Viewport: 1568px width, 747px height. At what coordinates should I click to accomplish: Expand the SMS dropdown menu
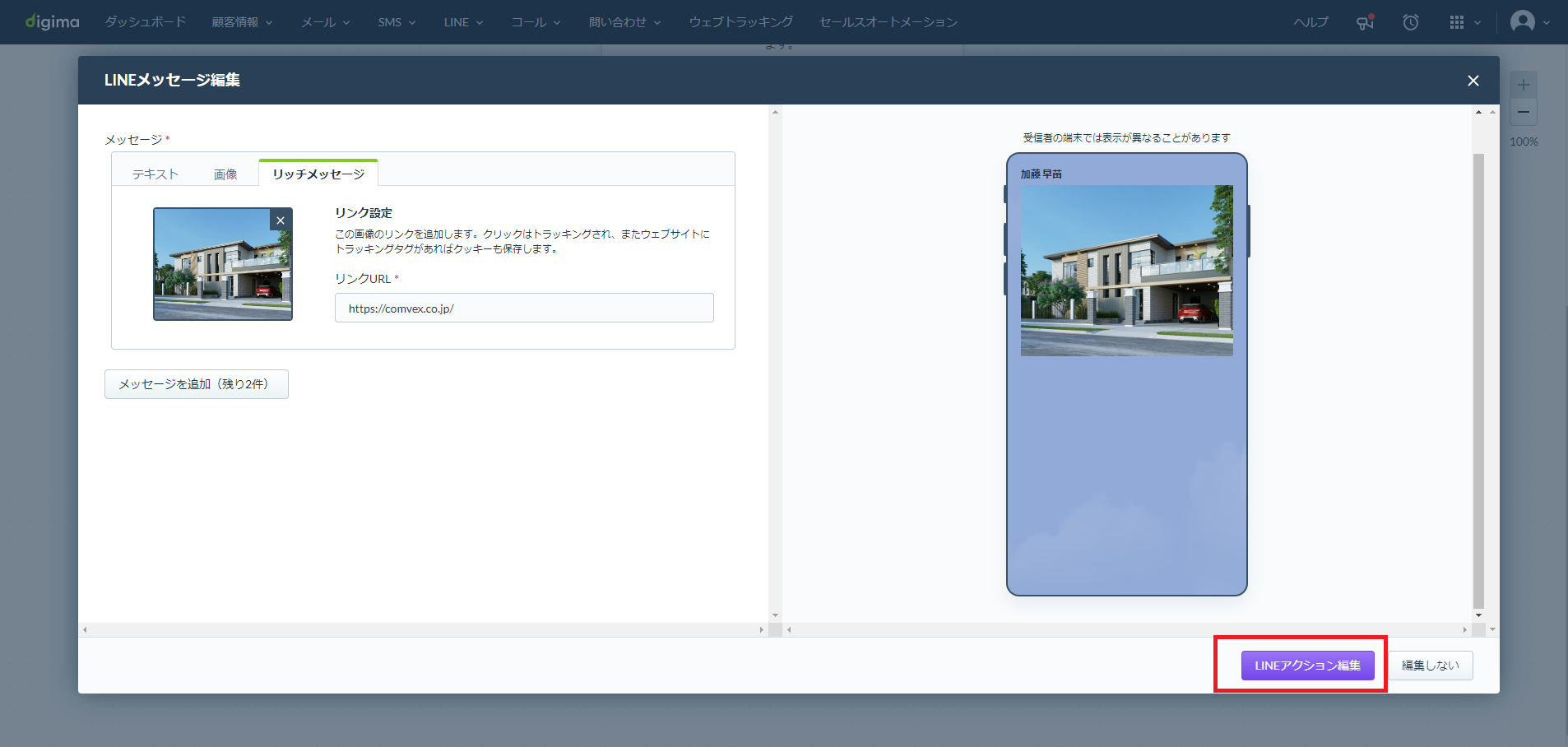[x=397, y=22]
